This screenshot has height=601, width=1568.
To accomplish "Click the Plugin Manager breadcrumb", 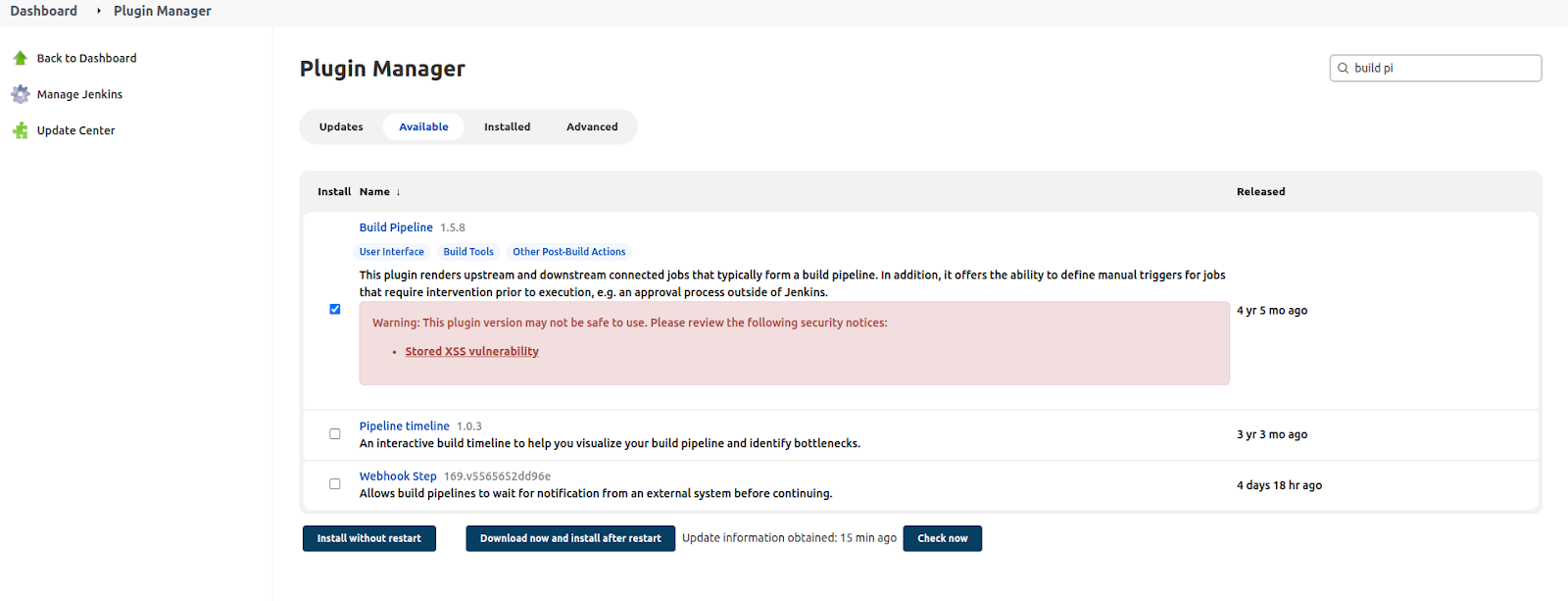I will pos(163,11).
